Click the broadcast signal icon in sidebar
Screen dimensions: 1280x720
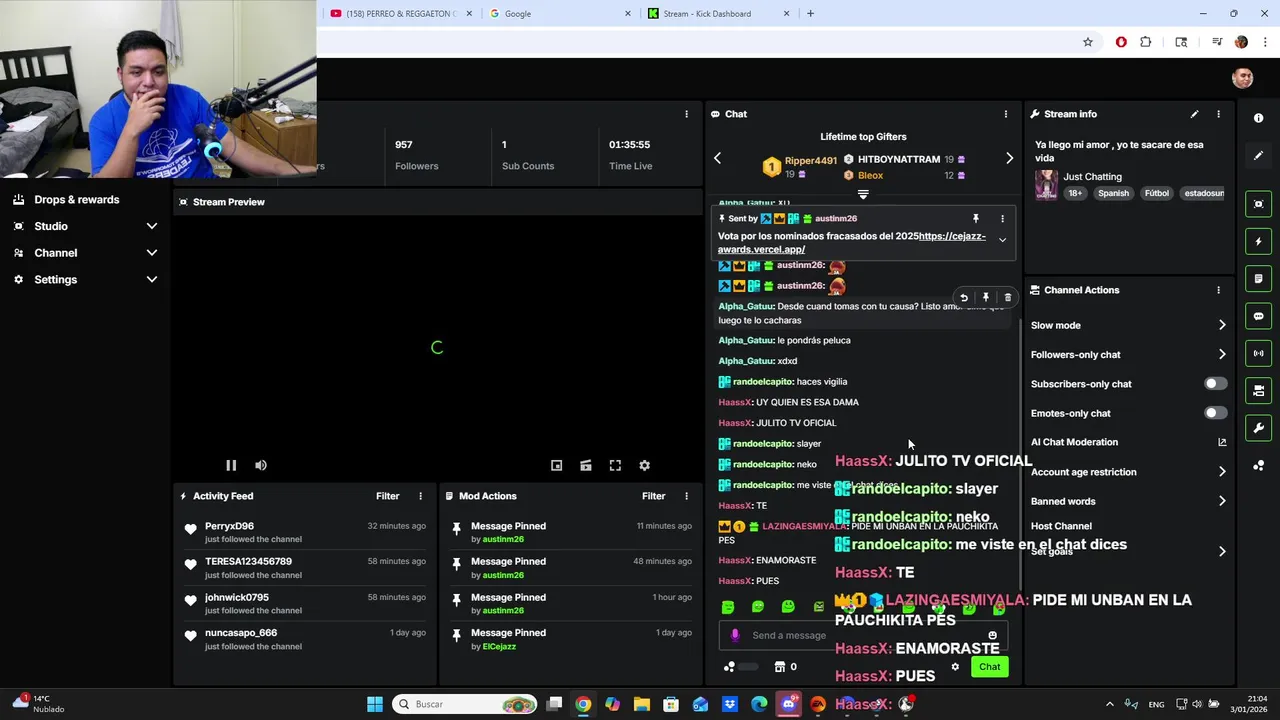pyautogui.click(x=1258, y=353)
